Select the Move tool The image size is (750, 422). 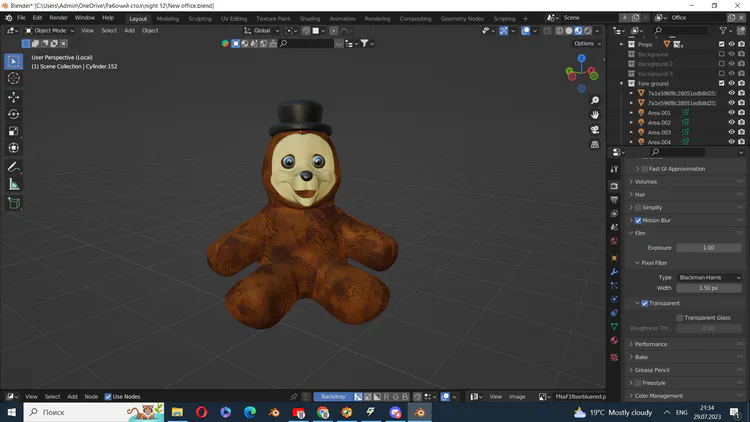click(13, 97)
